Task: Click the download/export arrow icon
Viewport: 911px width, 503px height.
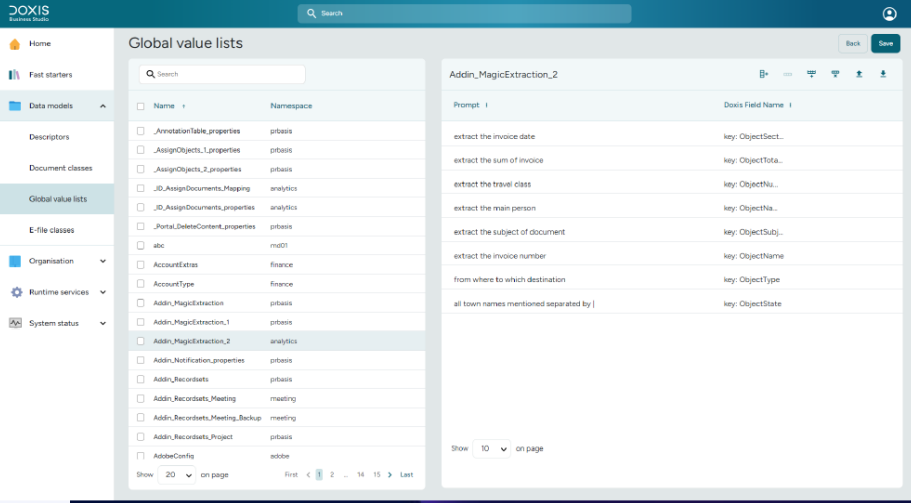Action: [x=883, y=74]
